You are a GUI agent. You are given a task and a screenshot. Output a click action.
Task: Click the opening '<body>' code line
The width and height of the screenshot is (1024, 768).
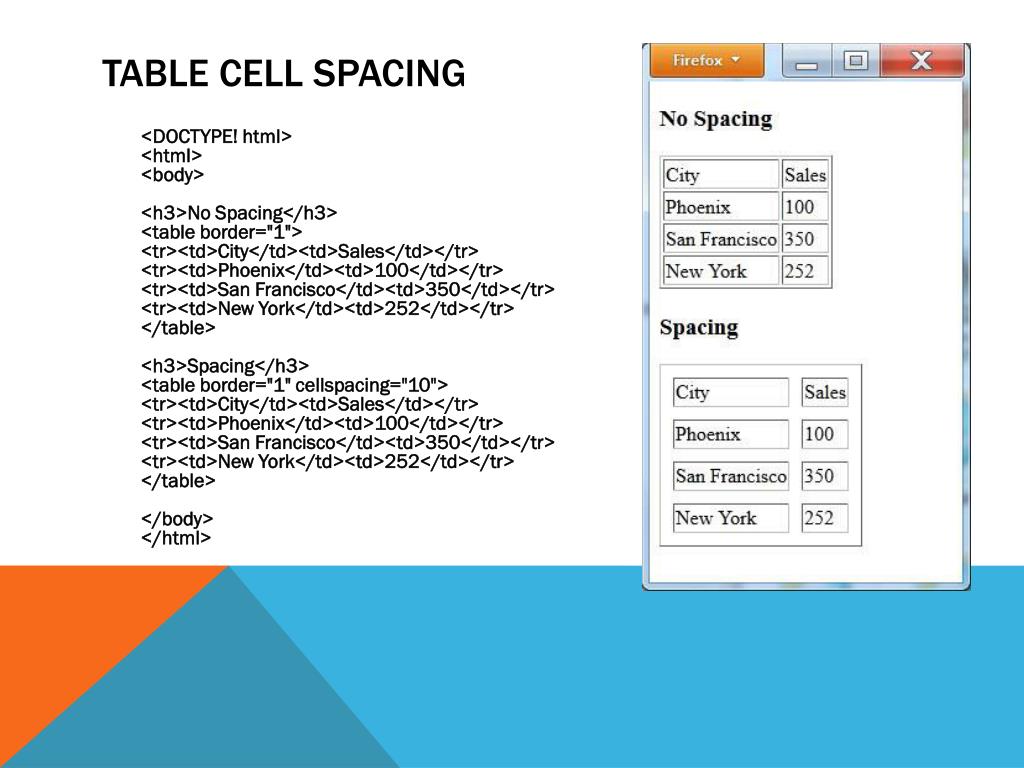tap(172, 174)
